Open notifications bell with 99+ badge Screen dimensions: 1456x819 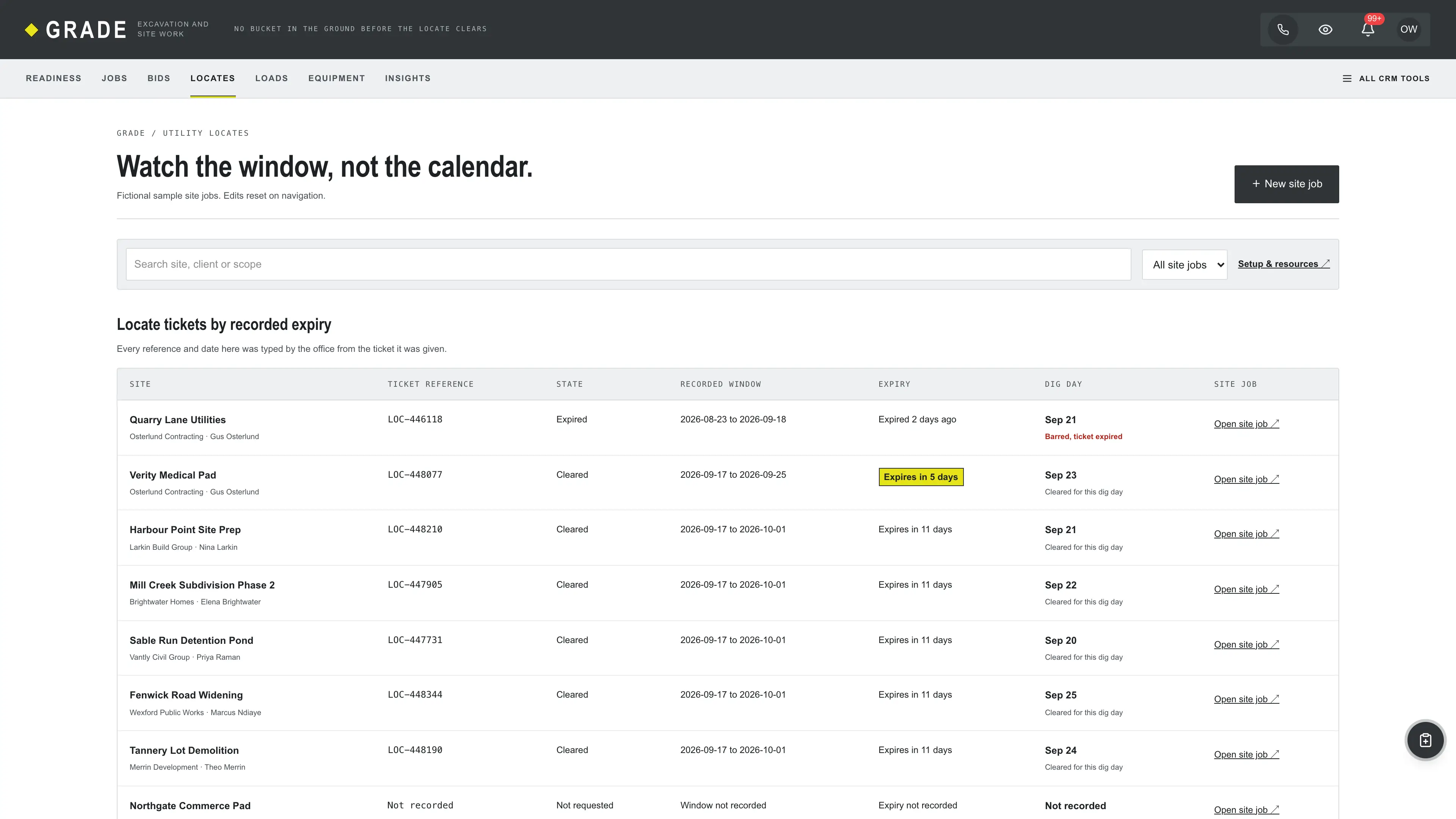pyautogui.click(x=1368, y=30)
